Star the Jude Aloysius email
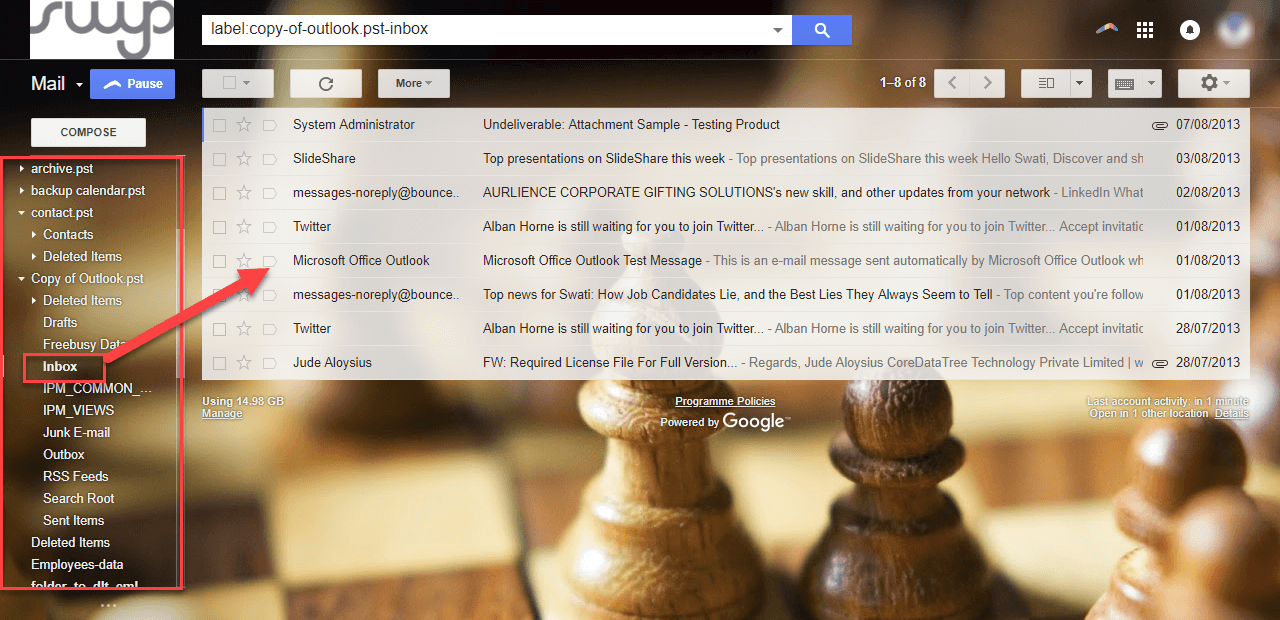This screenshot has width=1280, height=620. click(244, 363)
